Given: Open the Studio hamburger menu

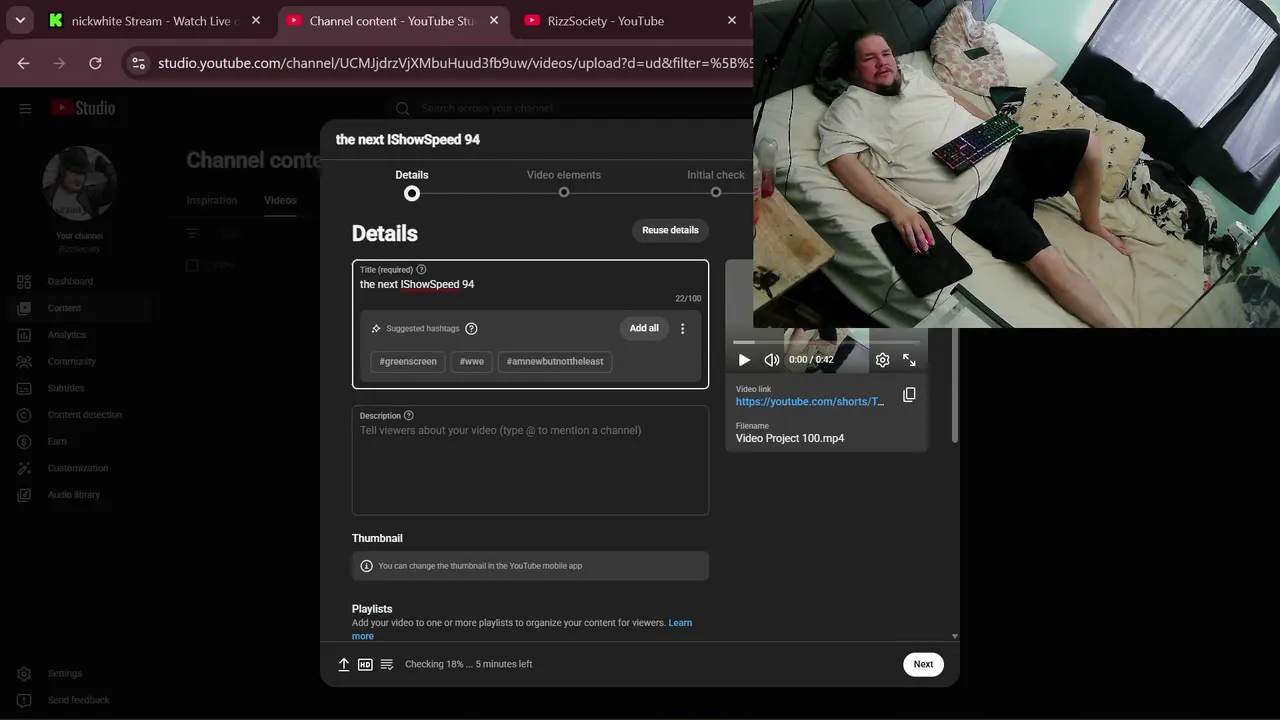Looking at the screenshot, I should click(25, 109).
